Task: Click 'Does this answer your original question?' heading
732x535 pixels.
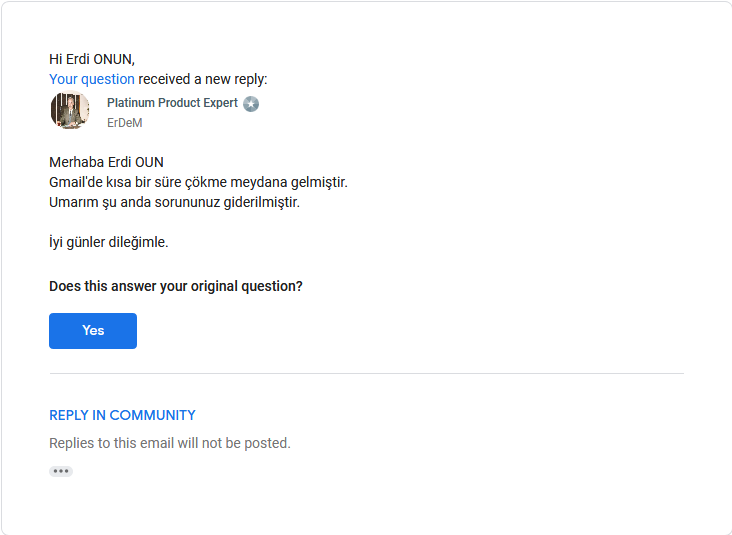Action: pos(176,286)
